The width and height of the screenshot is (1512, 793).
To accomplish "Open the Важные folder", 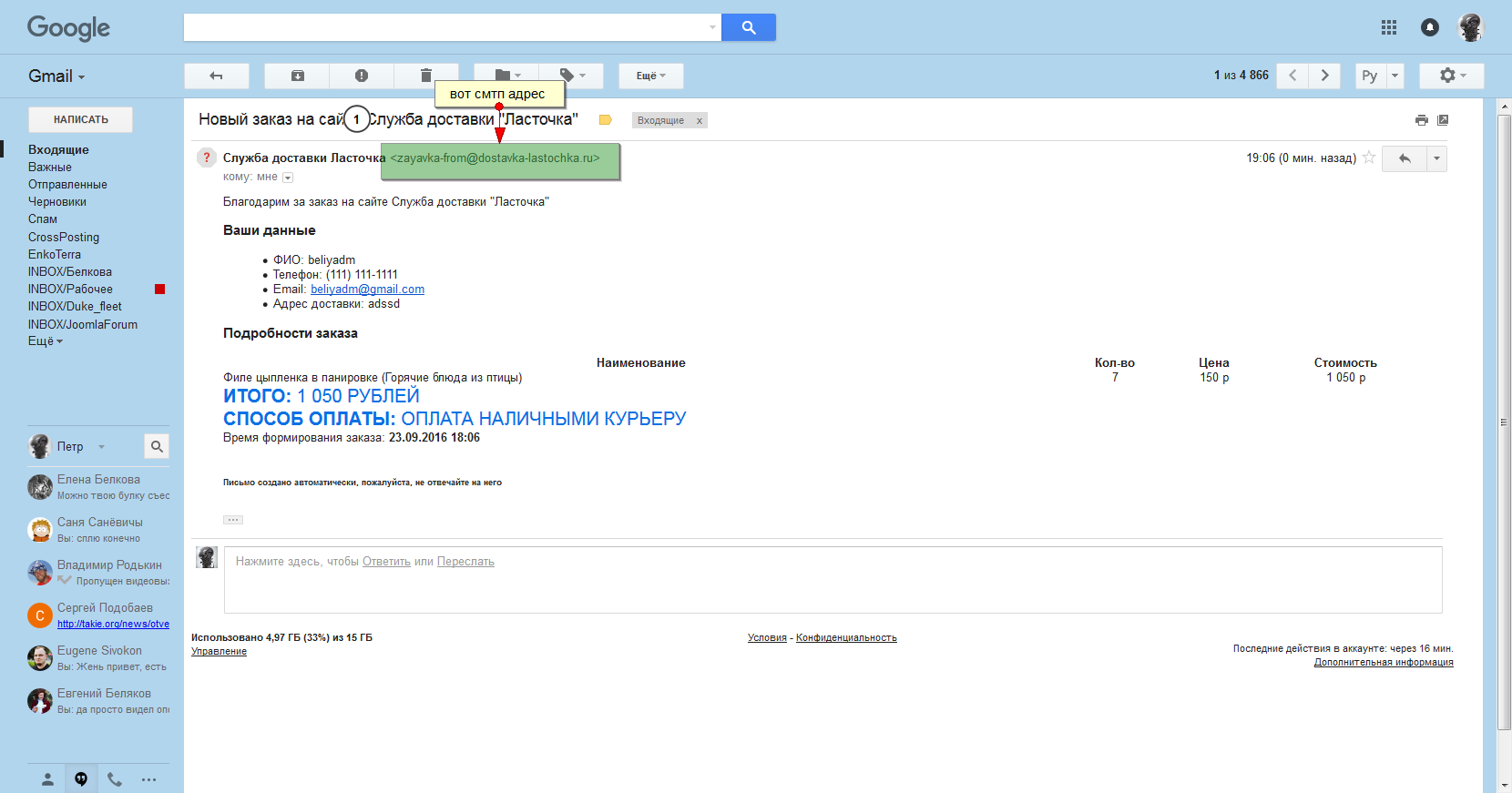I will (50, 167).
